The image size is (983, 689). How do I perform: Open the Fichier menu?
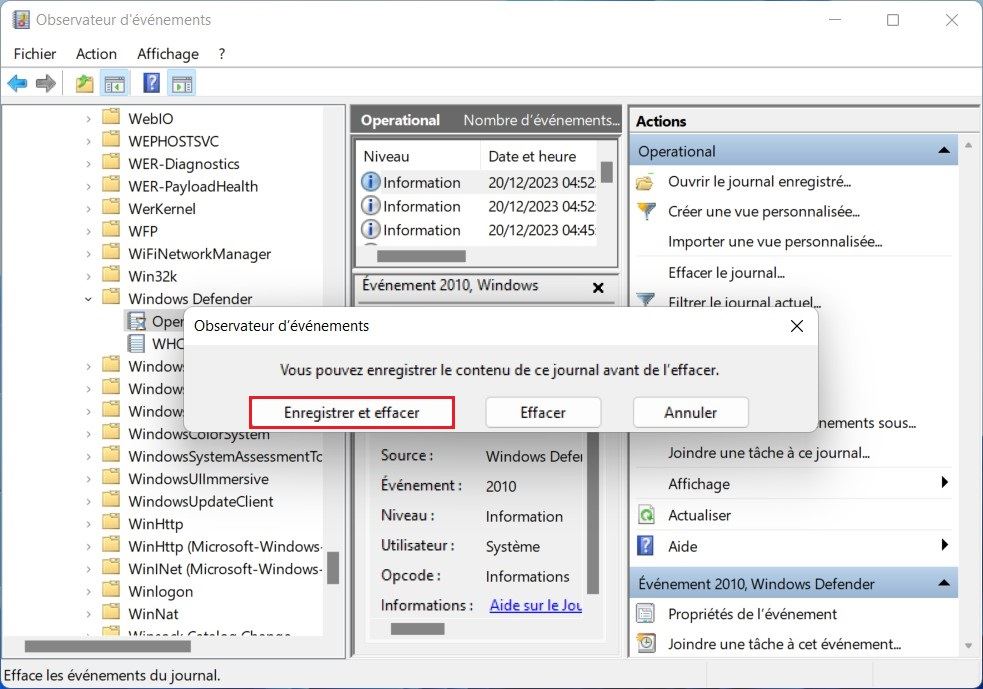pos(34,54)
